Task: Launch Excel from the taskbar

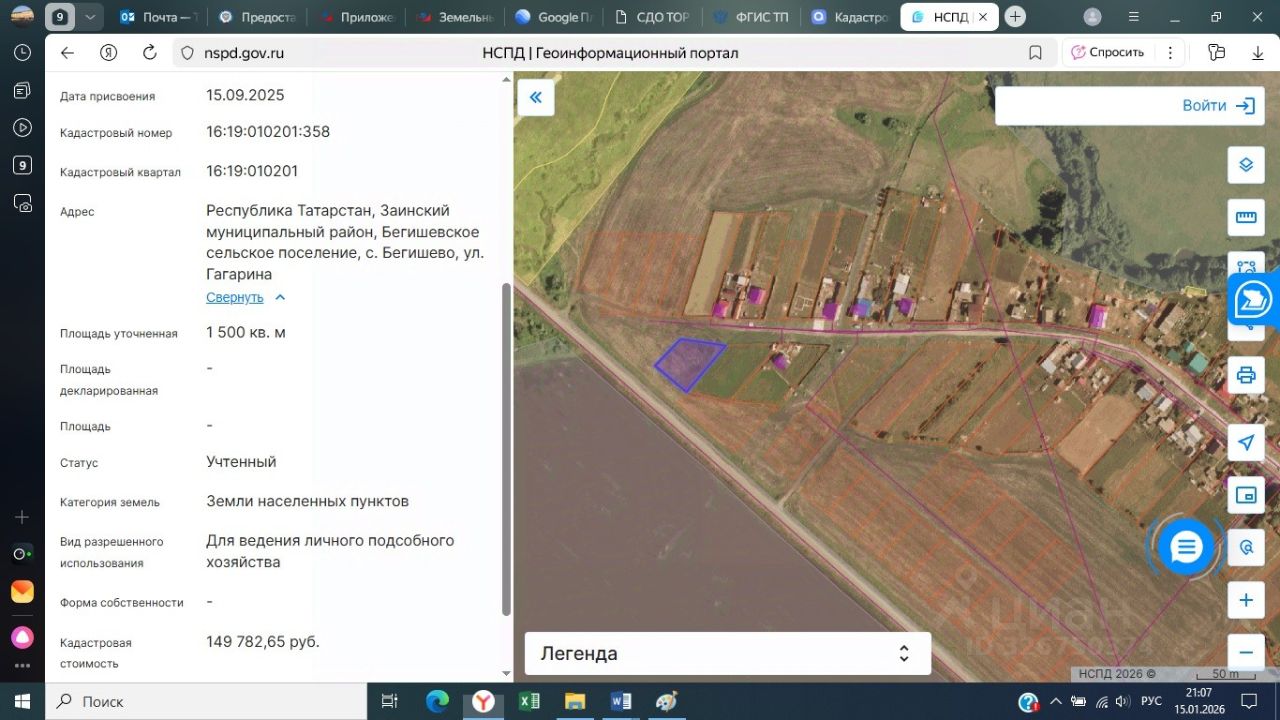Action: (529, 701)
